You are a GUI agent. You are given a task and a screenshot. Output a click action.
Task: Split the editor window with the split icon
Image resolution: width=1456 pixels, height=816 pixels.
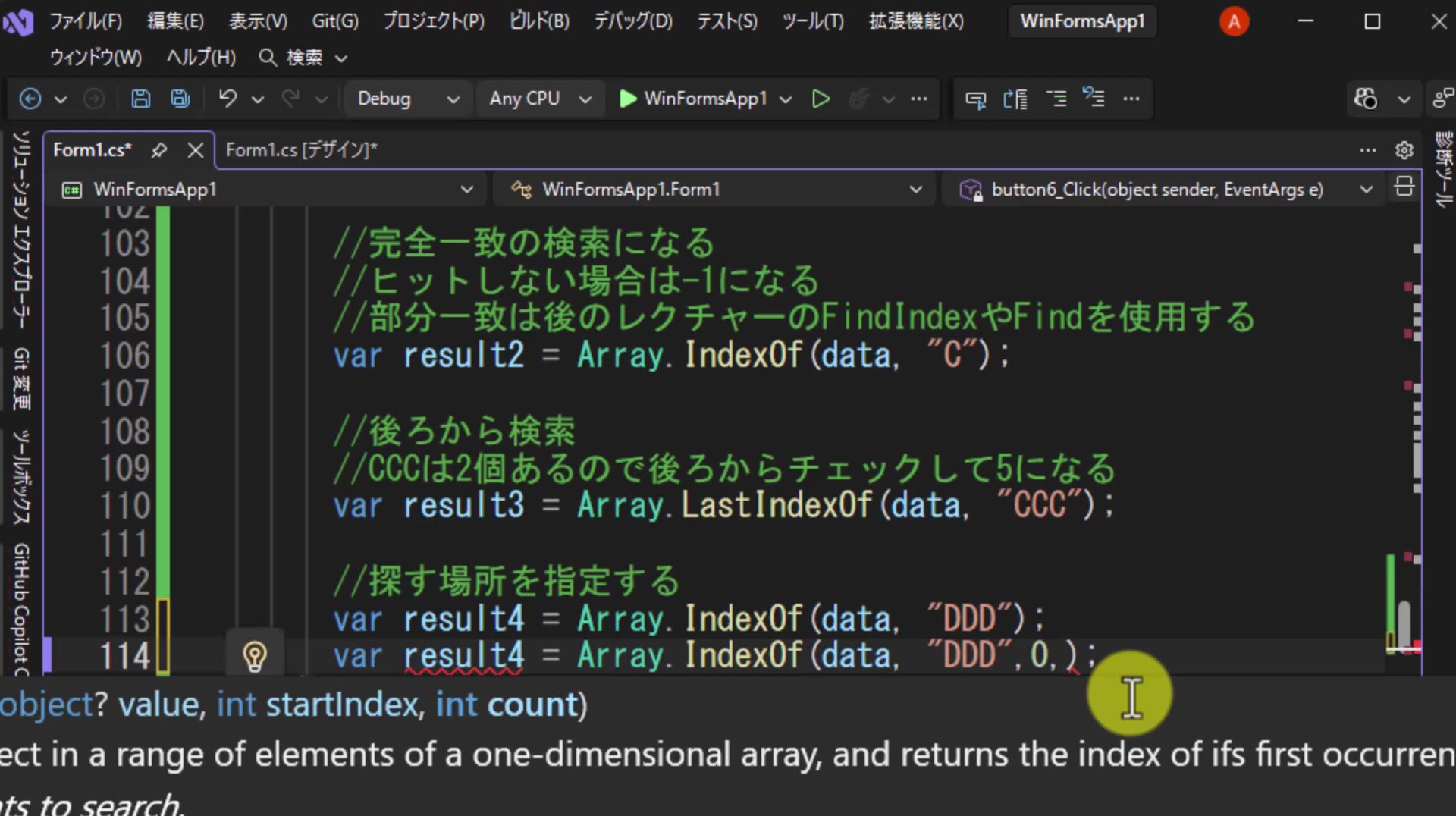point(1404,187)
